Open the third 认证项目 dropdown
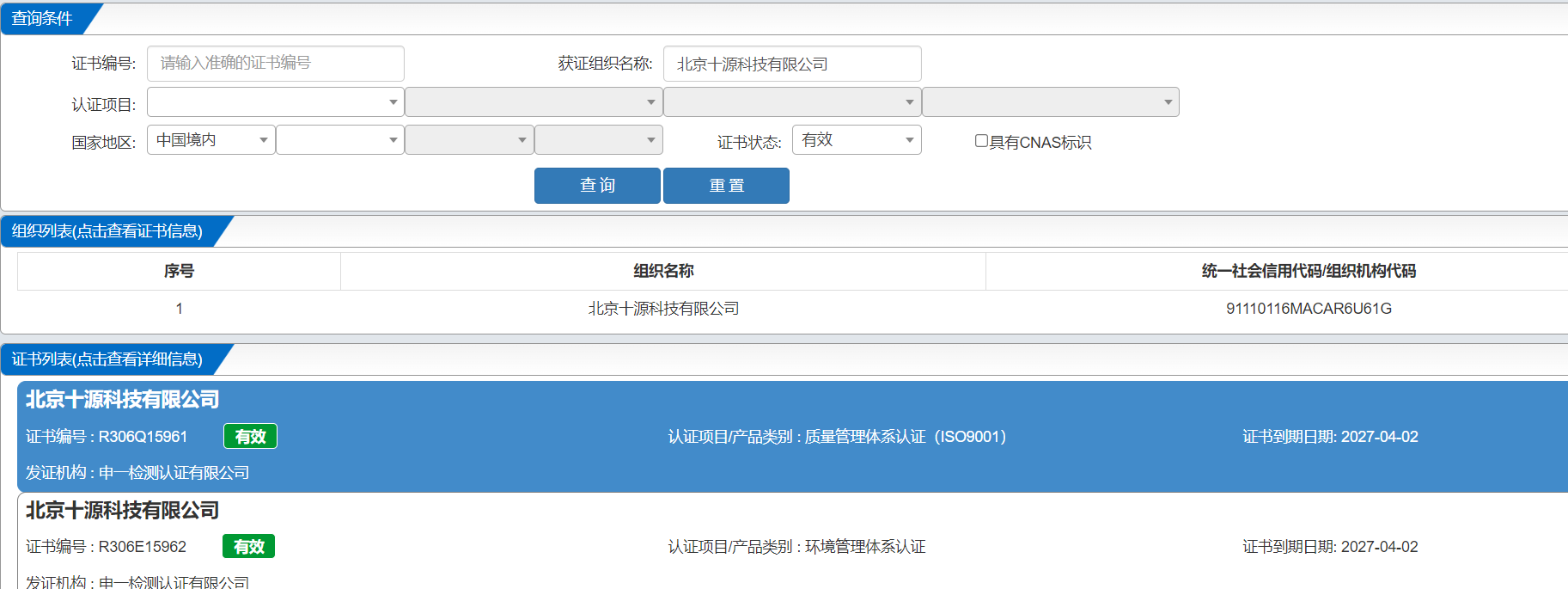1568x589 pixels. click(792, 102)
